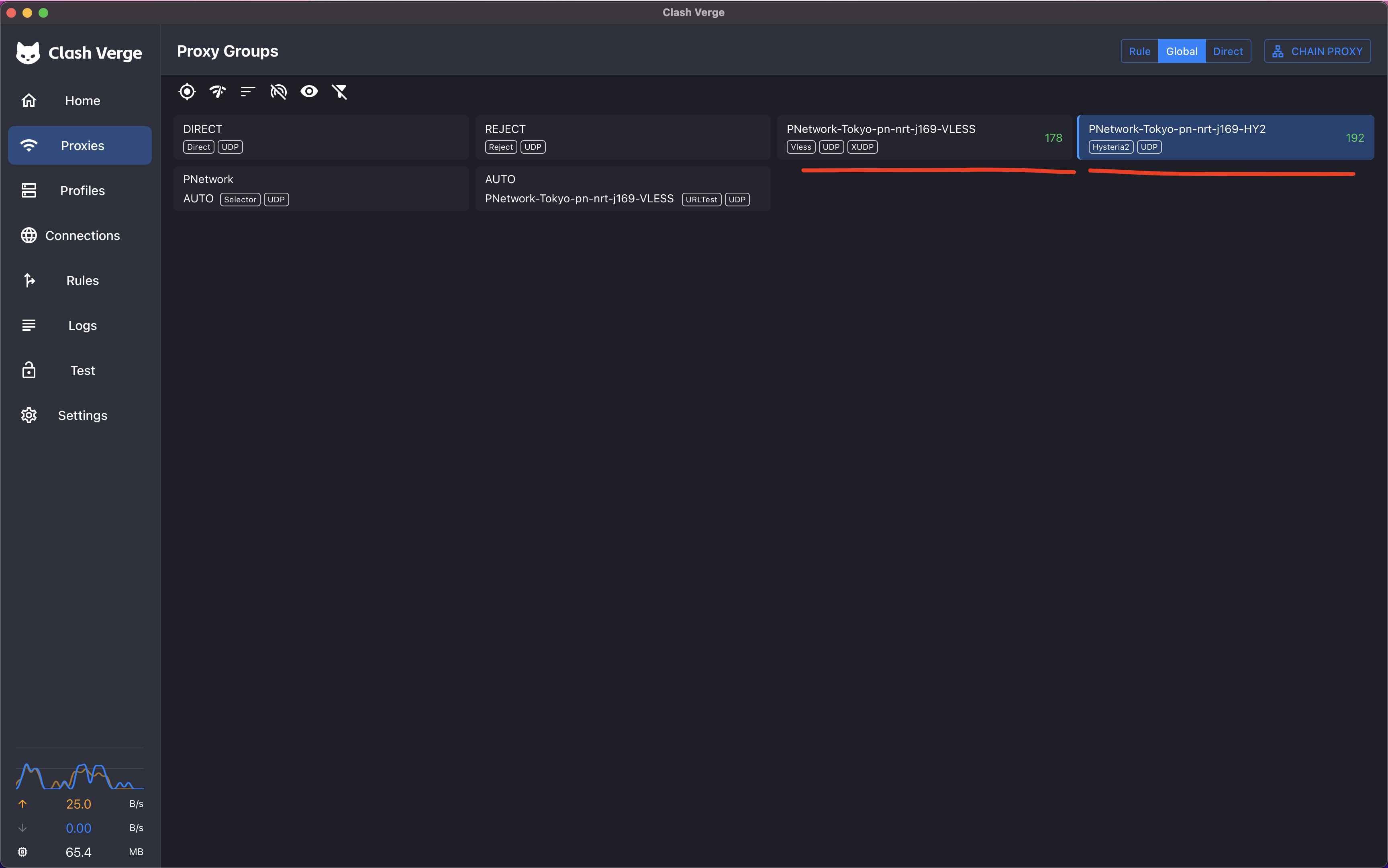Click the Proxies wifi icon
Viewport: 1388px width, 868px height.
[x=29, y=145]
